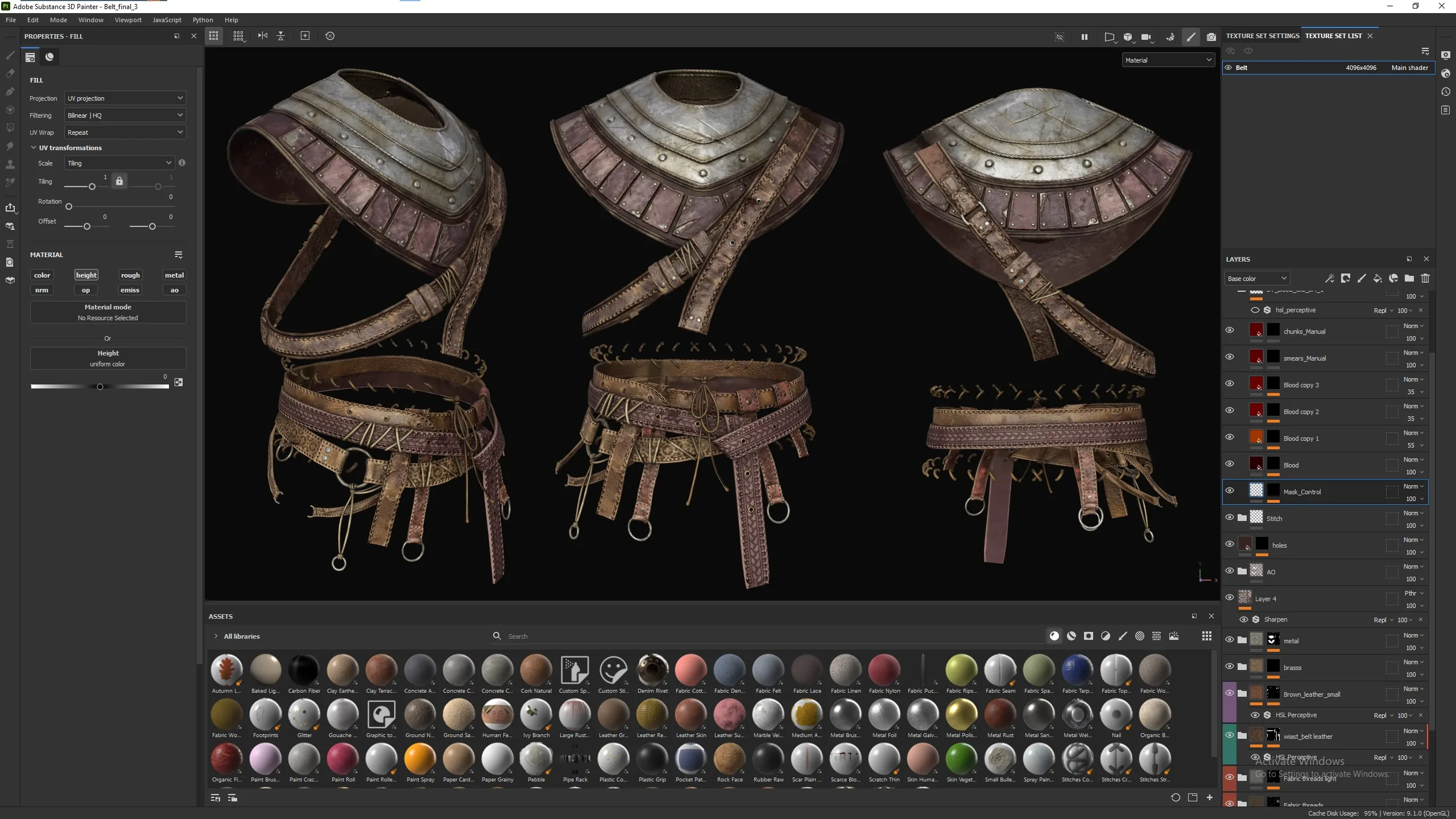Select the Paint brush tool in left sidebar
The image size is (1456, 819).
coord(10,55)
